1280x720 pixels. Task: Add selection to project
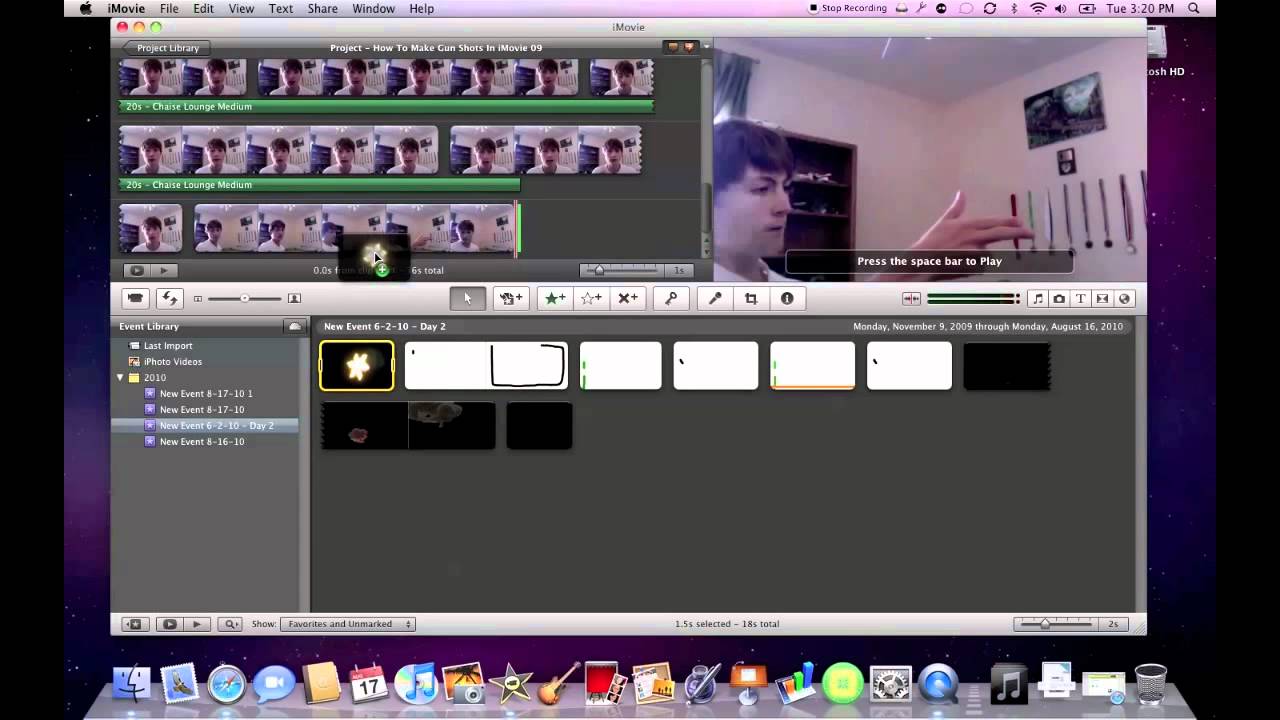511,298
